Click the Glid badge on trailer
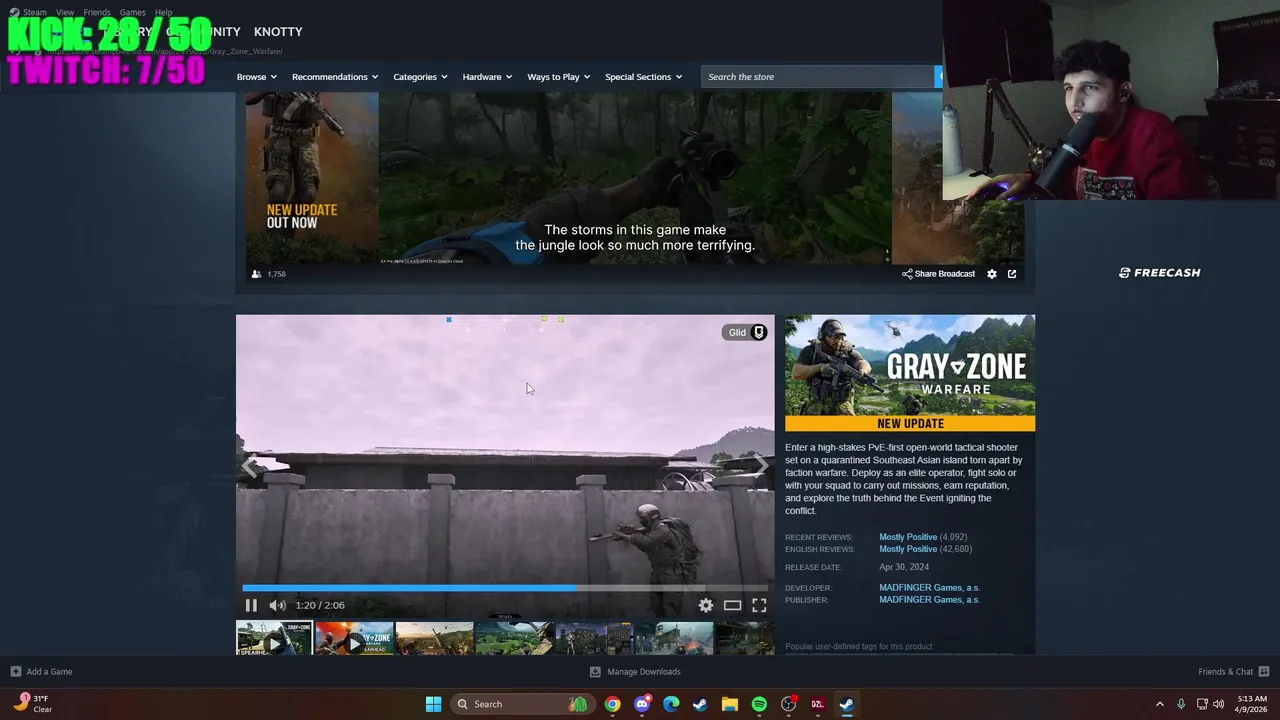Screen dimensions: 1280x720 pos(746,332)
